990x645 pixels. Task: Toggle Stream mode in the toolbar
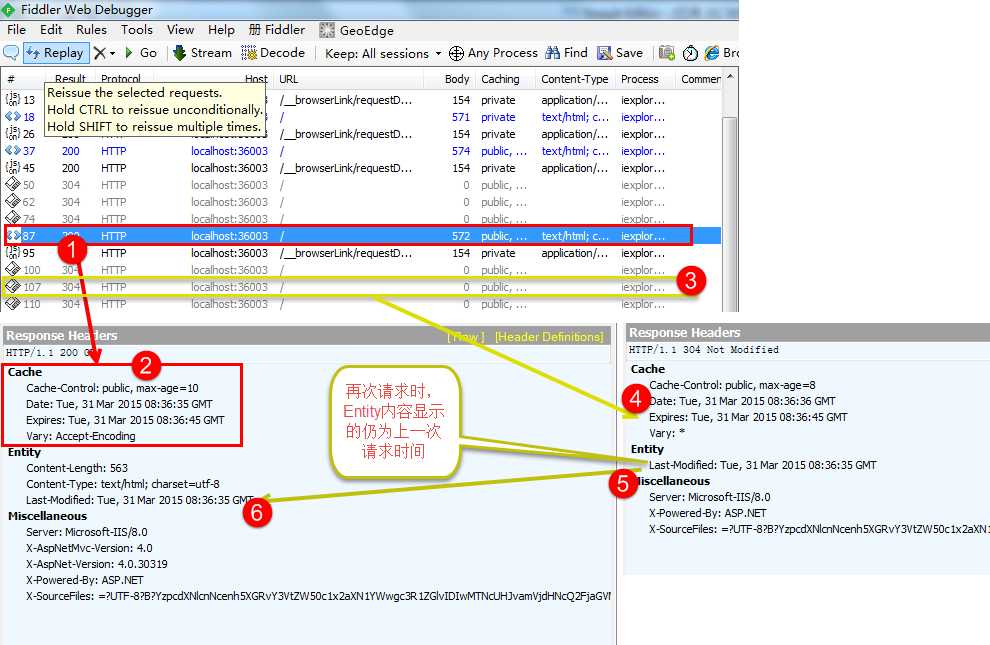click(x=202, y=53)
